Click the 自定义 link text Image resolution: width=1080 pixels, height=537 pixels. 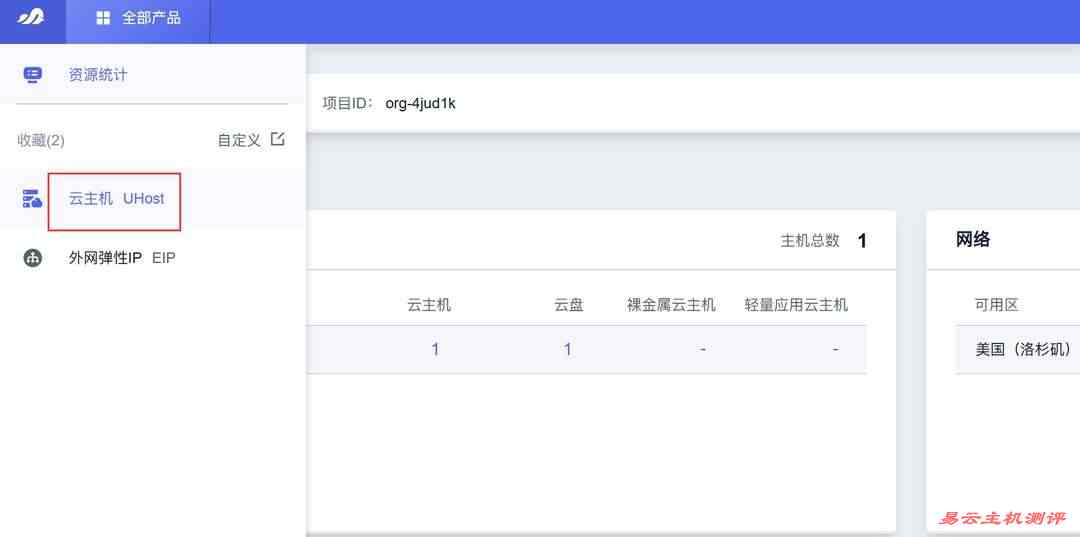[x=239, y=140]
